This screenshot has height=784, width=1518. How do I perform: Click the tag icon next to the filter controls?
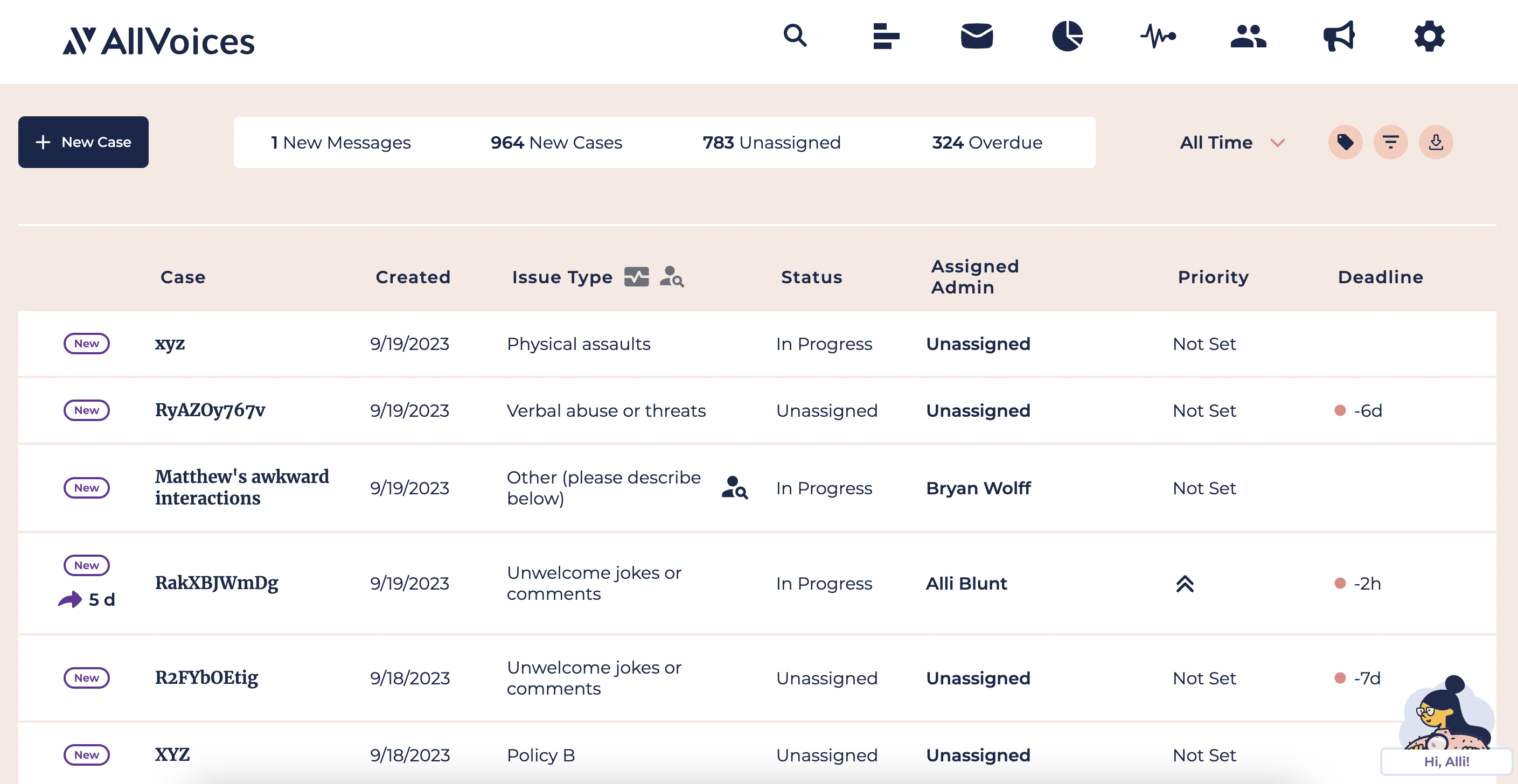1345,142
